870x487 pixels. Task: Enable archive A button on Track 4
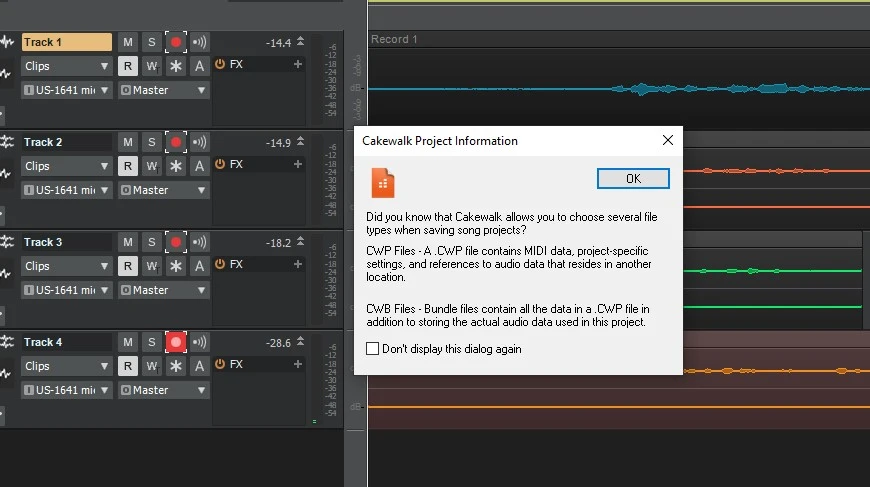point(199,366)
